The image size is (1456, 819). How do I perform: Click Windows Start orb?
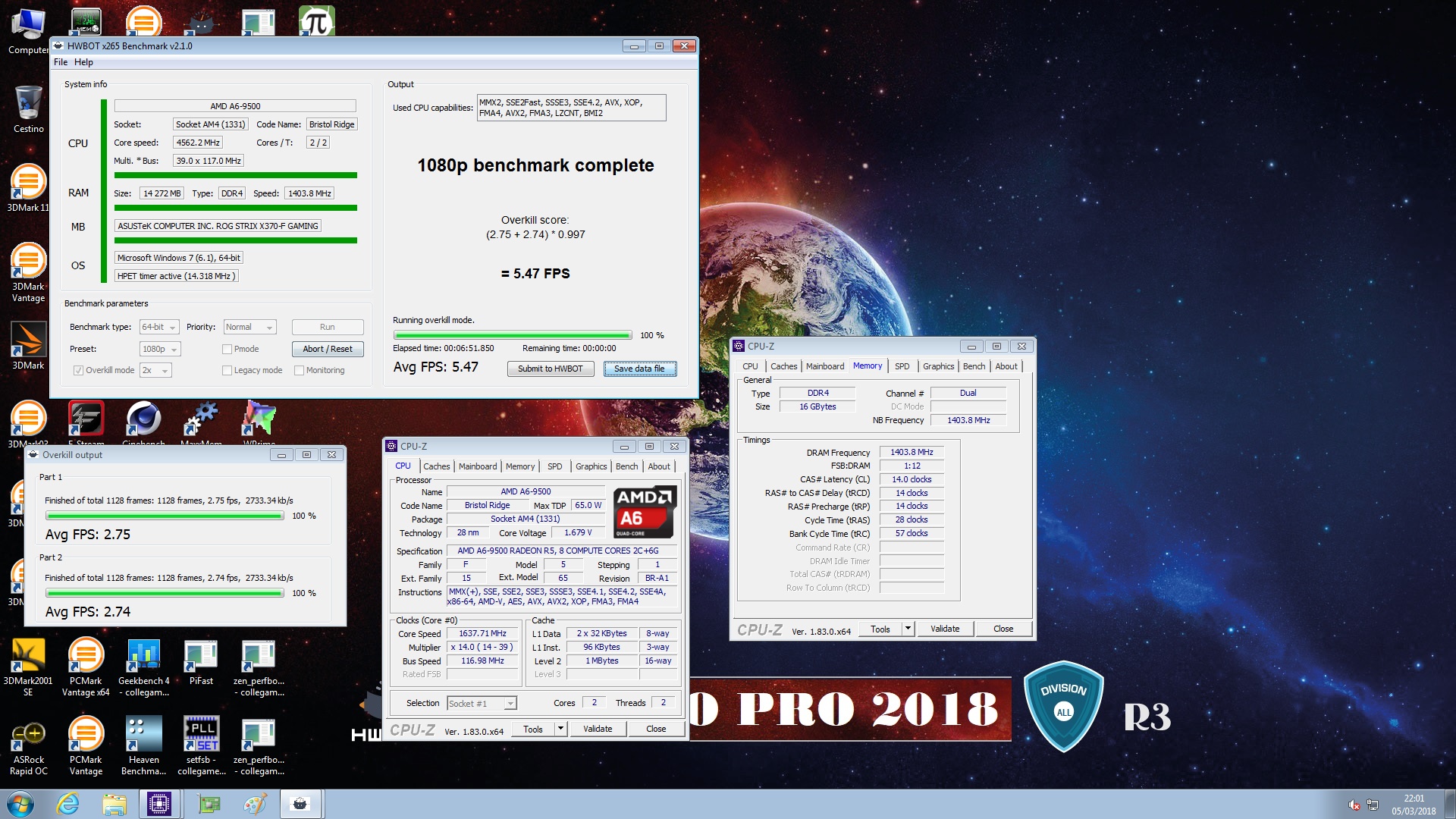coord(20,804)
